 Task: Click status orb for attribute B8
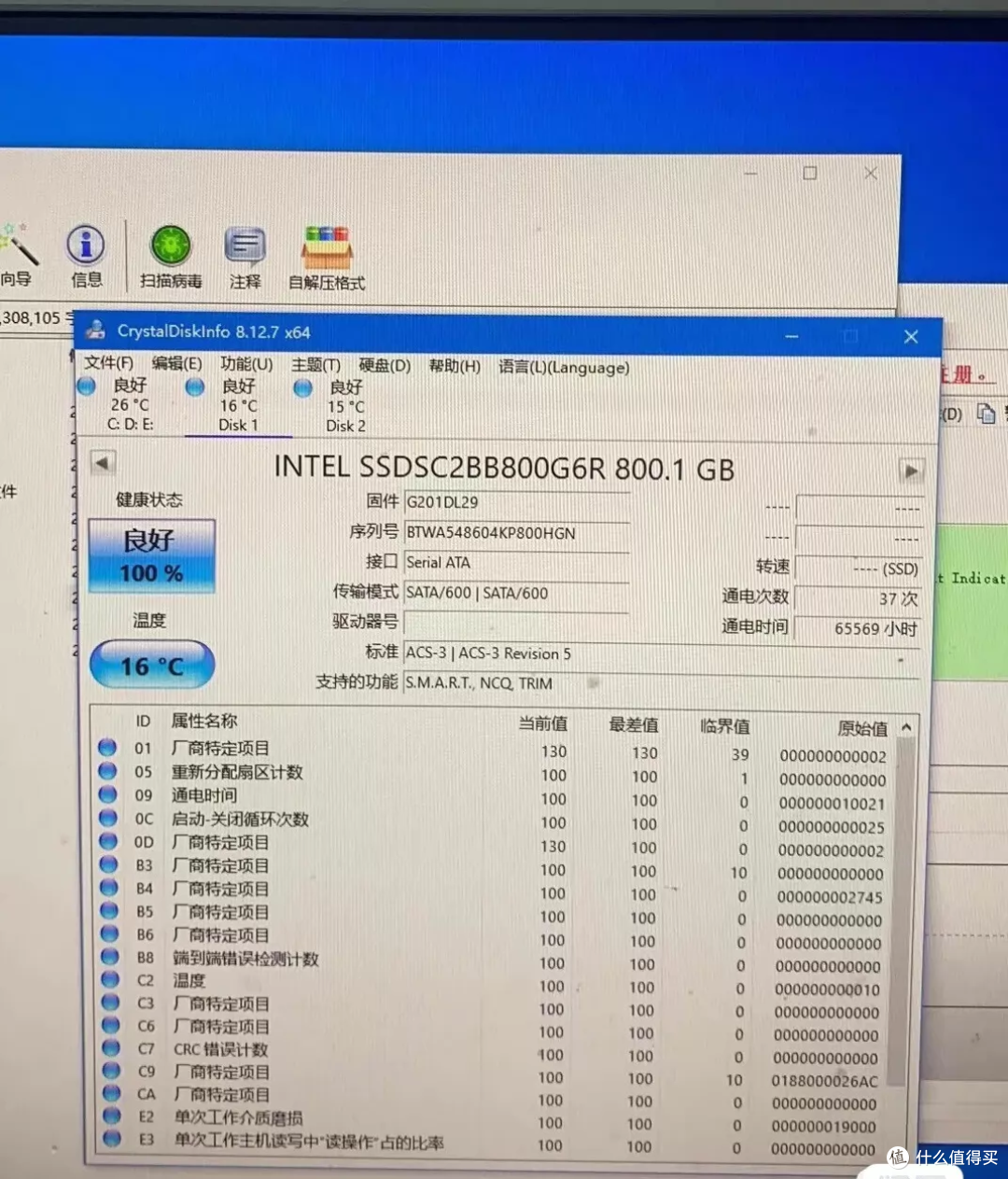[x=110, y=957]
